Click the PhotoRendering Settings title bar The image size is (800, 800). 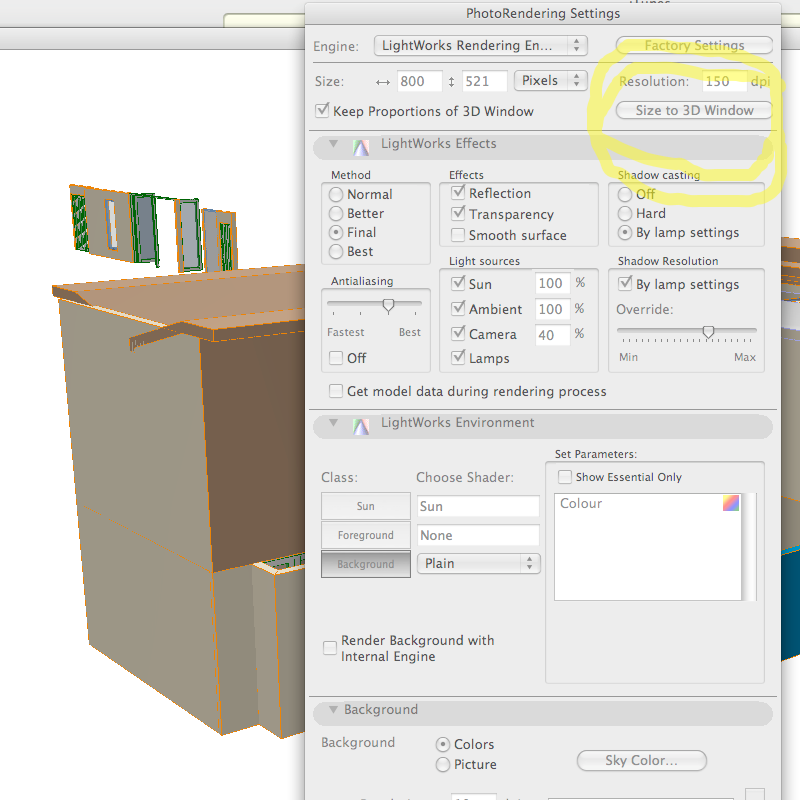pyautogui.click(x=543, y=13)
